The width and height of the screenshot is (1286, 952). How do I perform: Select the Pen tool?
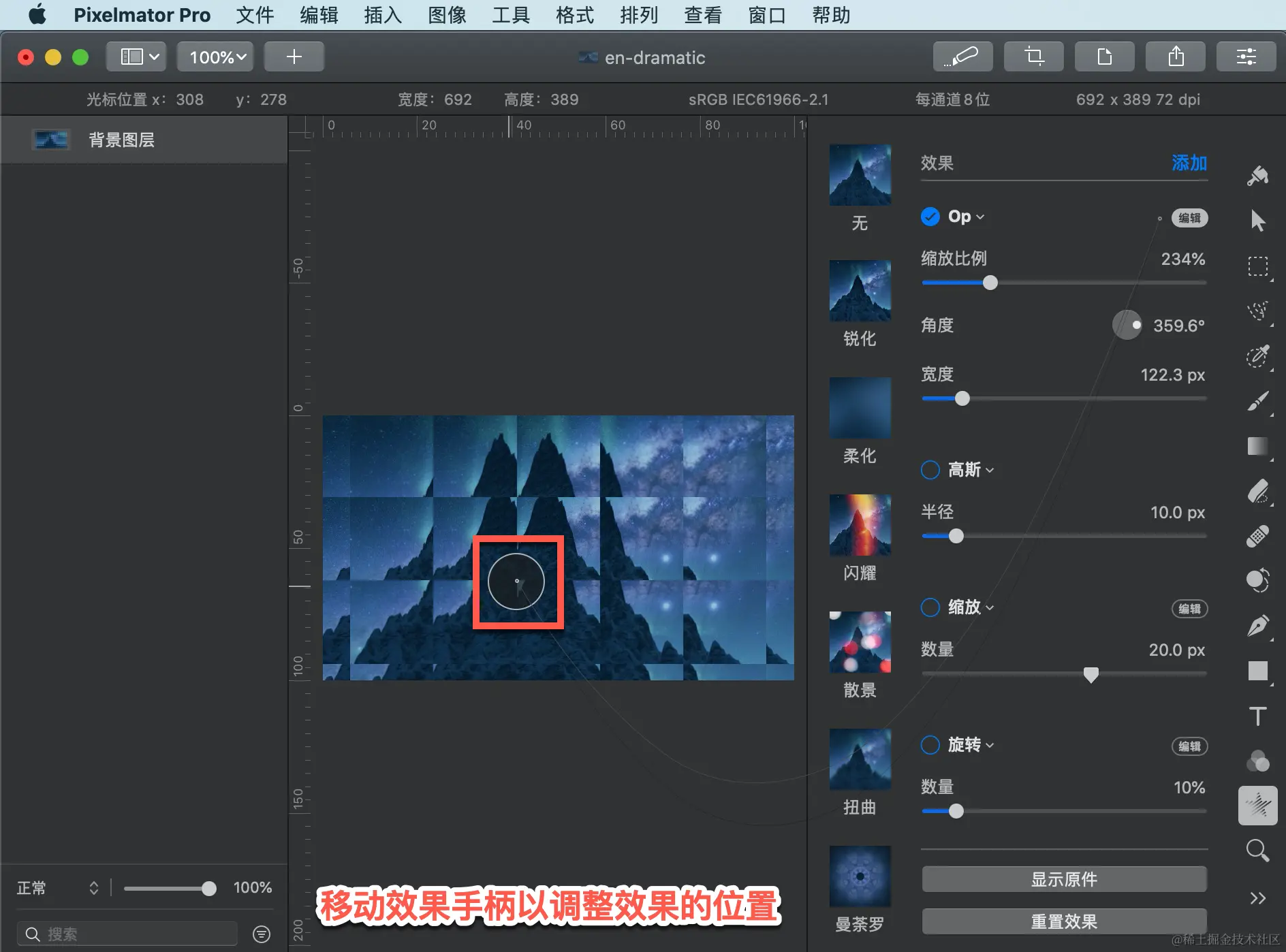point(1257,625)
